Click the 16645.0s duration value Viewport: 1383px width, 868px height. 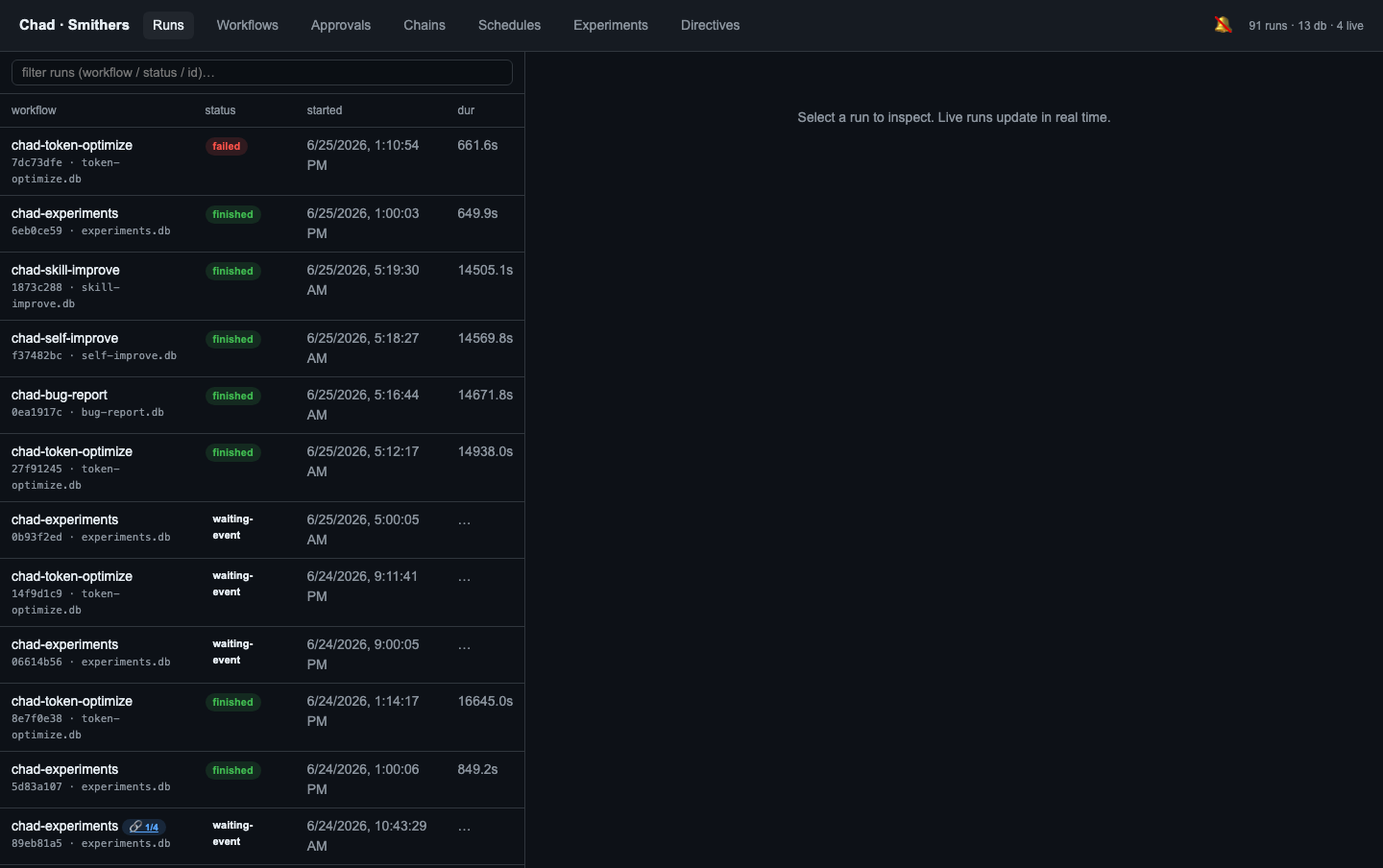pyautogui.click(x=485, y=701)
